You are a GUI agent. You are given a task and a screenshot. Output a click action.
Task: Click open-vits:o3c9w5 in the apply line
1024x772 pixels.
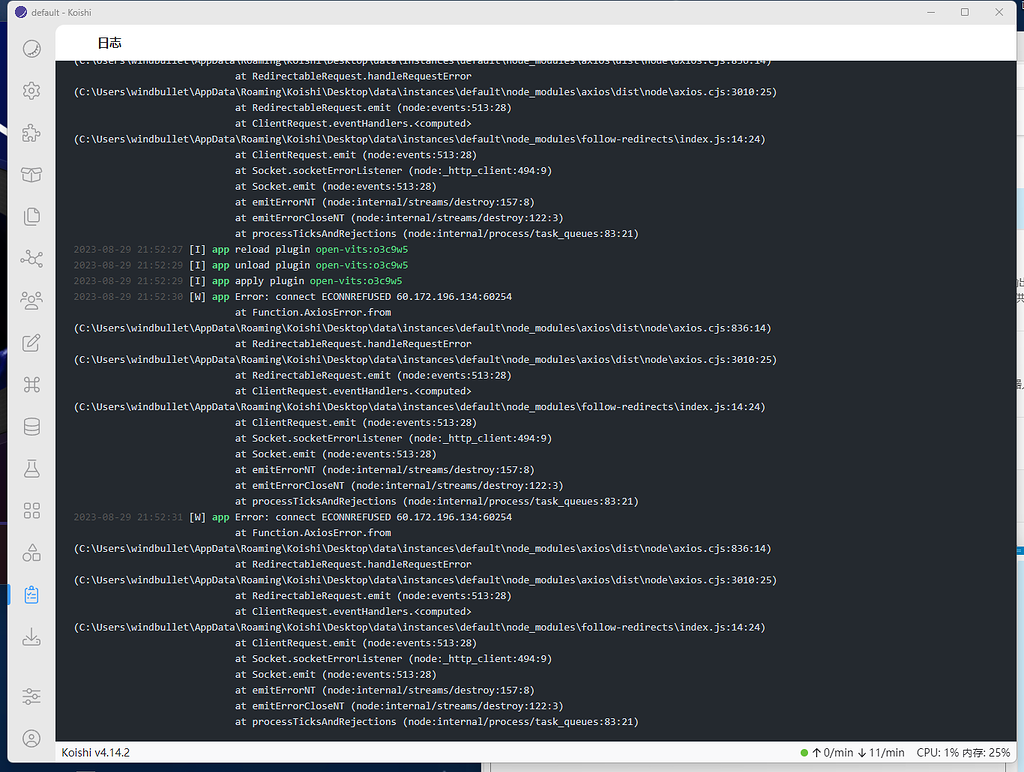pyautogui.click(x=356, y=281)
